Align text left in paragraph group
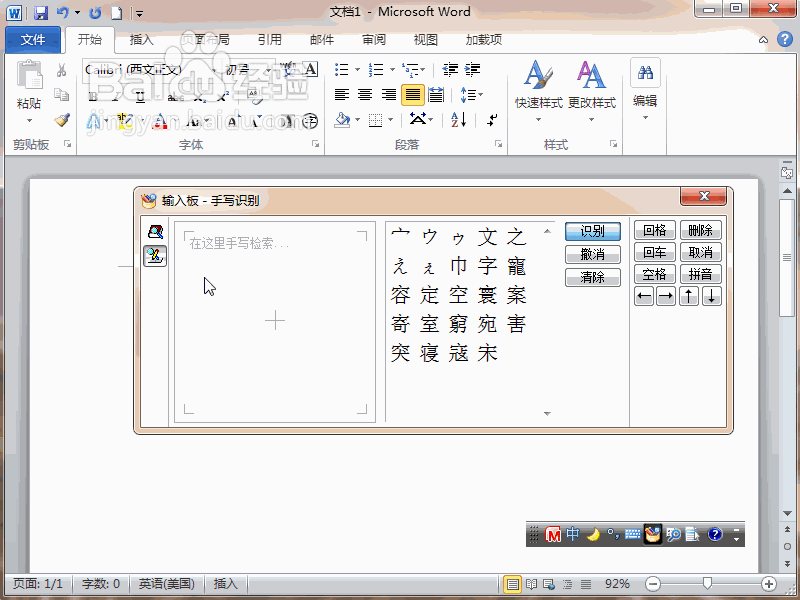 click(x=341, y=95)
